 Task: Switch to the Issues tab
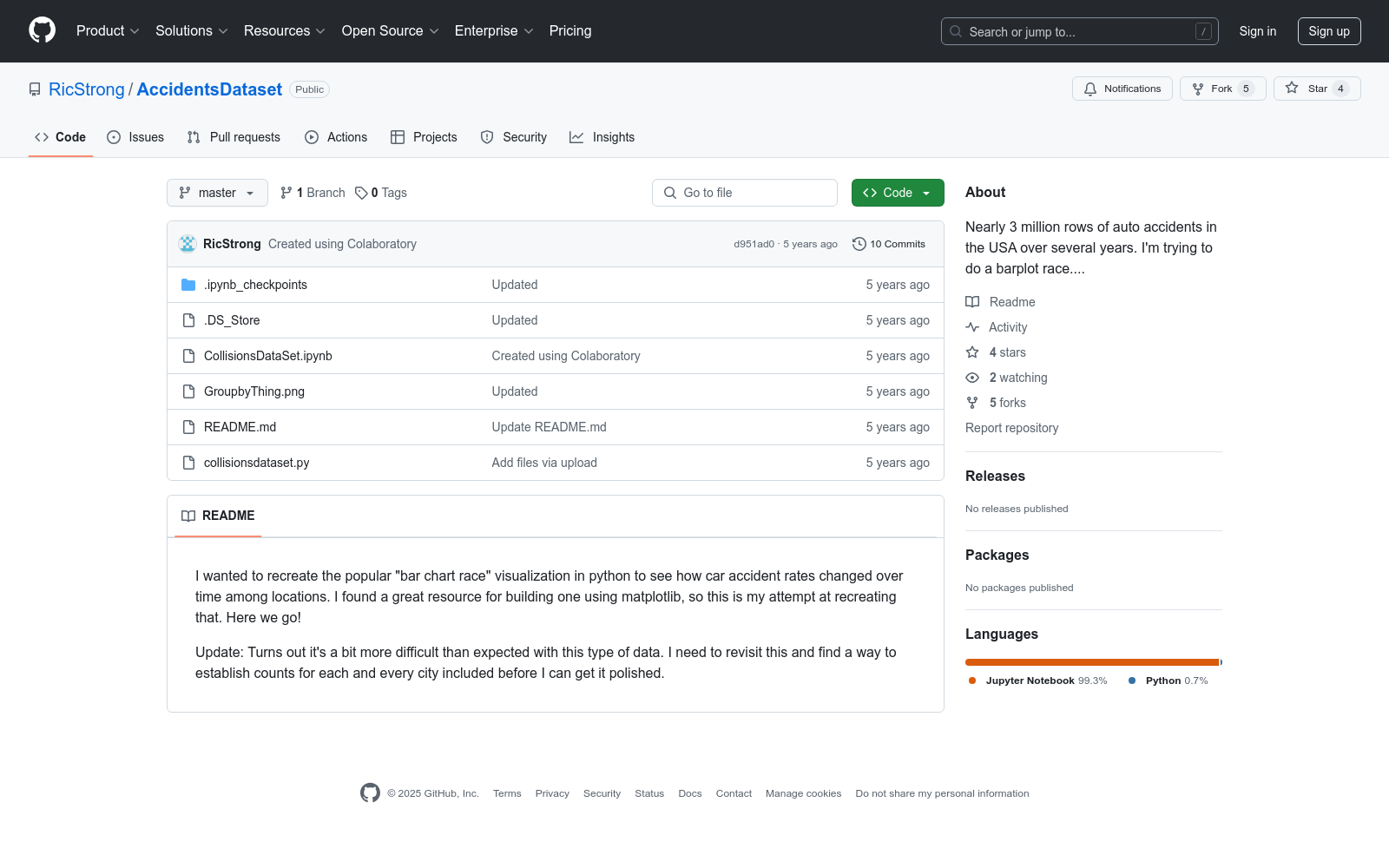(x=135, y=137)
